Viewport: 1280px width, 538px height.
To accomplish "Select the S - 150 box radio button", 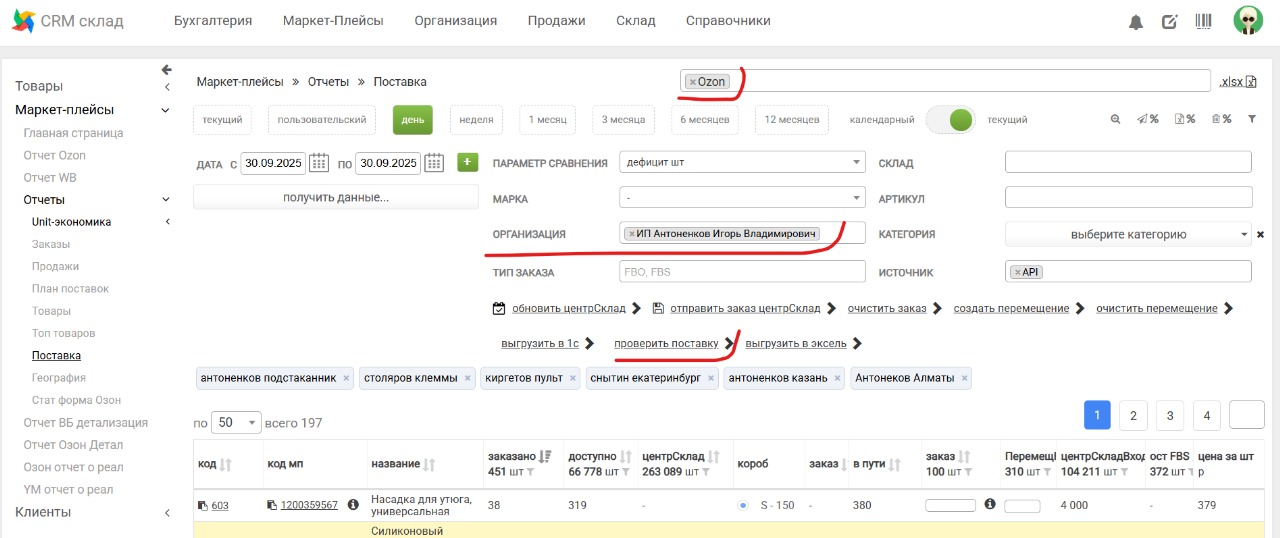I will 743,505.
